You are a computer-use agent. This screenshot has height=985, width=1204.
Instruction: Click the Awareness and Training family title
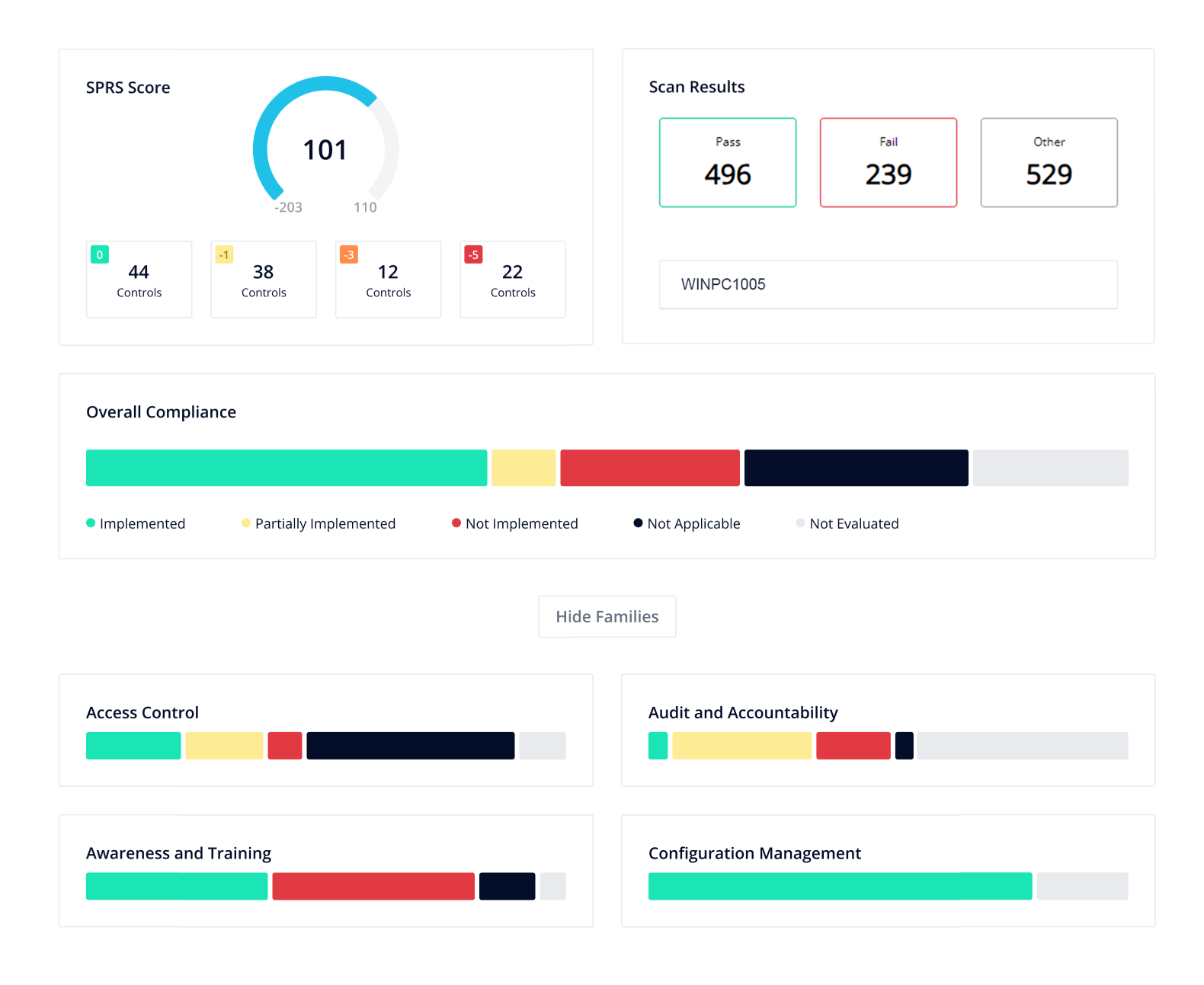pos(178,853)
